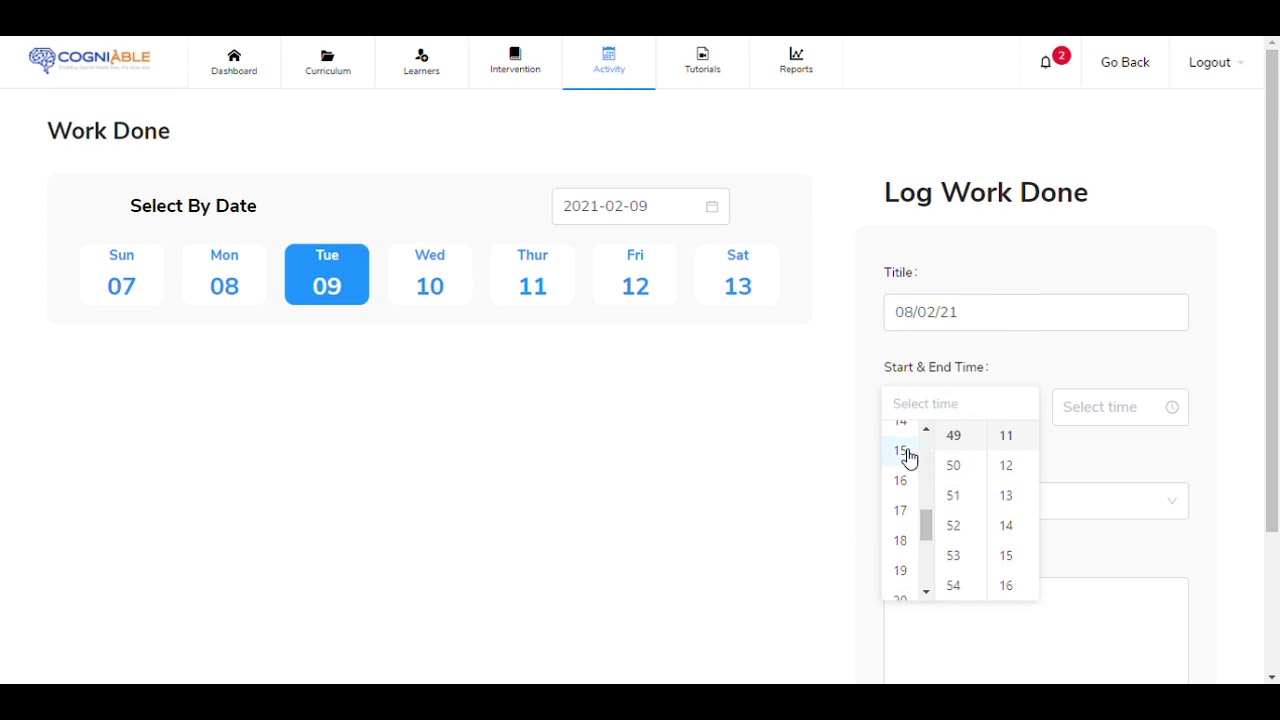Select Mon 08 day card
The height and width of the screenshot is (720, 1280).
coord(224,274)
